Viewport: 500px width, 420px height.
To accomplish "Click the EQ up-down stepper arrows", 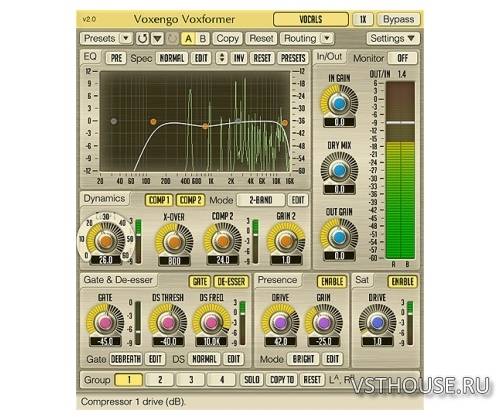I will pyautogui.click(x=222, y=58).
